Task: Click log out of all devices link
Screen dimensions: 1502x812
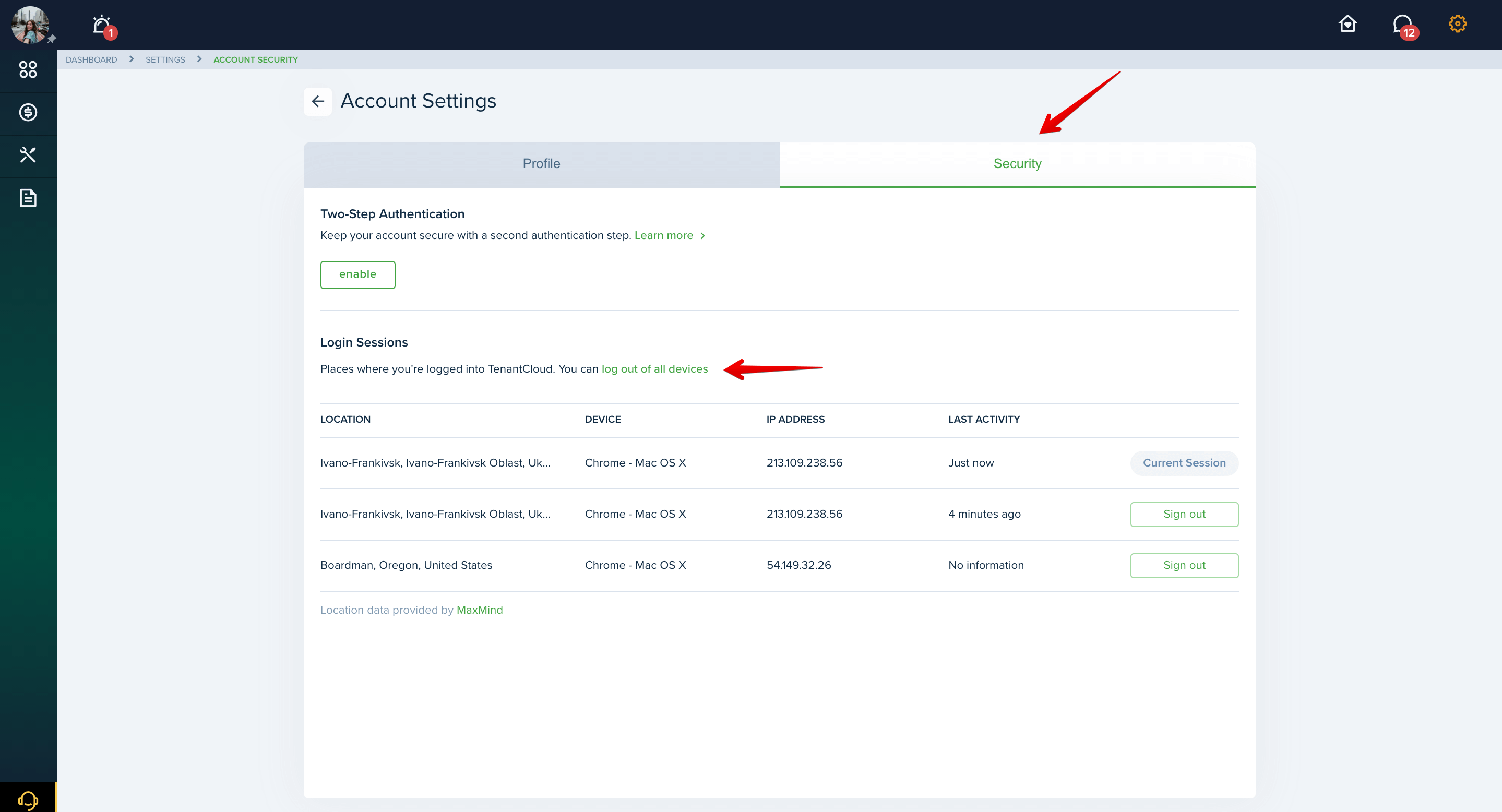Action: tap(654, 369)
